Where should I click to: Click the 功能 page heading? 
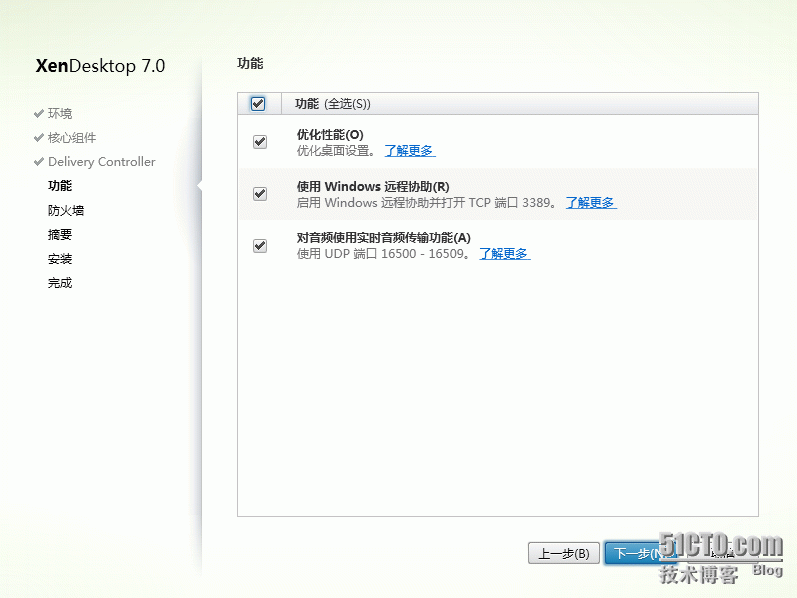pyautogui.click(x=250, y=64)
